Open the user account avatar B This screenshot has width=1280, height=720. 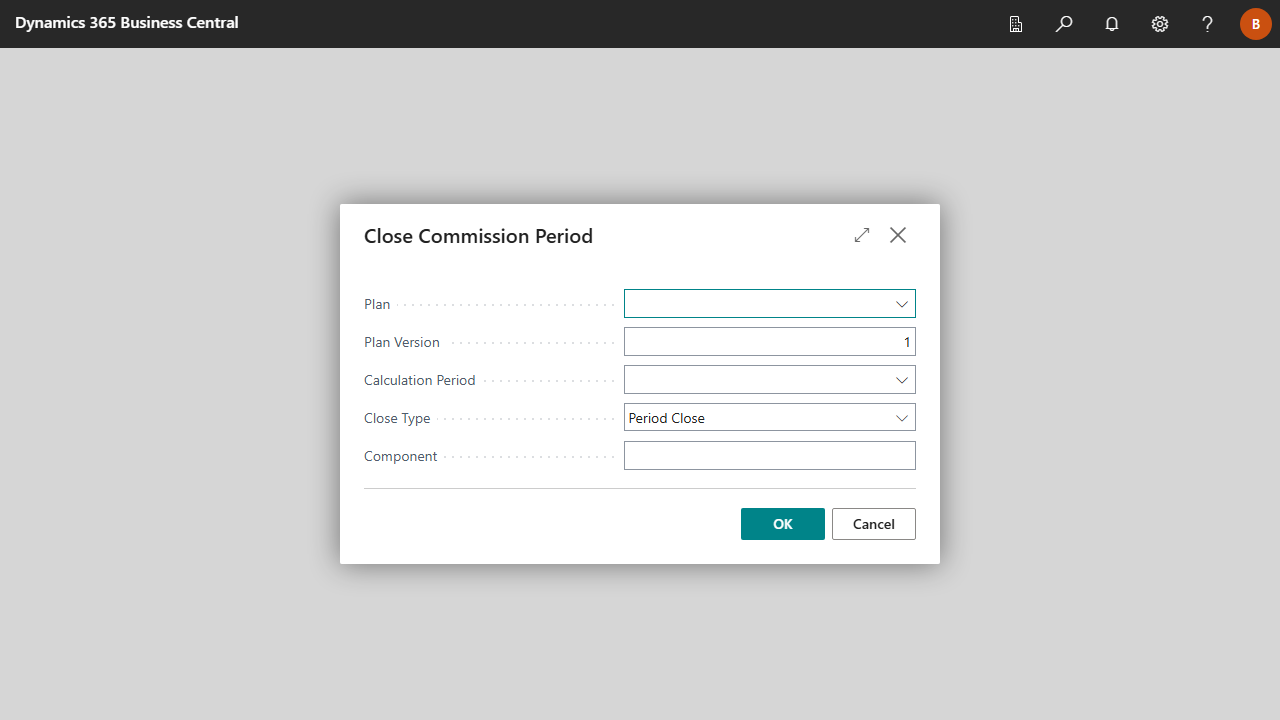pyautogui.click(x=1256, y=24)
